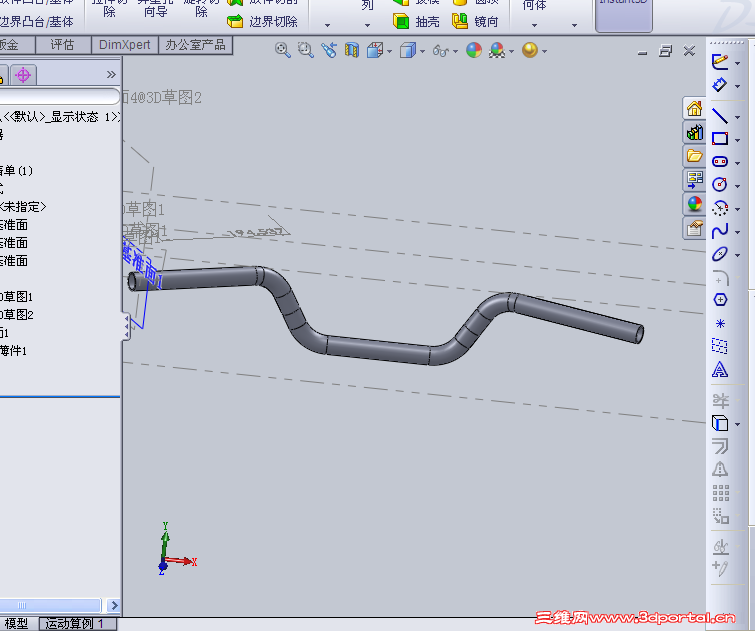The height and width of the screenshot is (631, 755).
Task: Open the Appearances task pane
Action: pyautogui.click(x=694, y=204)
